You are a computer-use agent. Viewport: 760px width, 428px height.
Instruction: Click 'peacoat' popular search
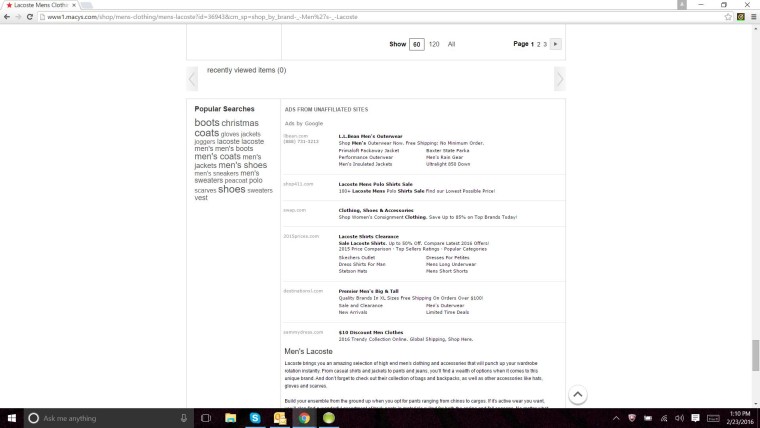(236, 181)
